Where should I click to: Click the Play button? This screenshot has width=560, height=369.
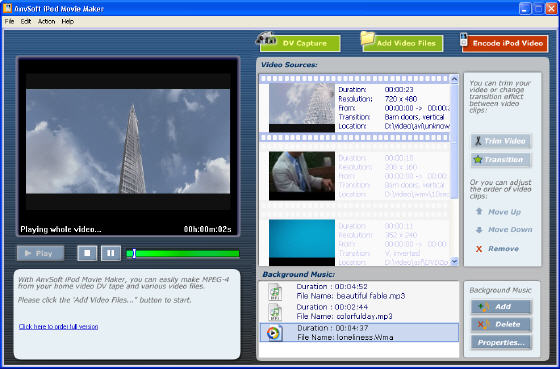[x=40, y=253]
